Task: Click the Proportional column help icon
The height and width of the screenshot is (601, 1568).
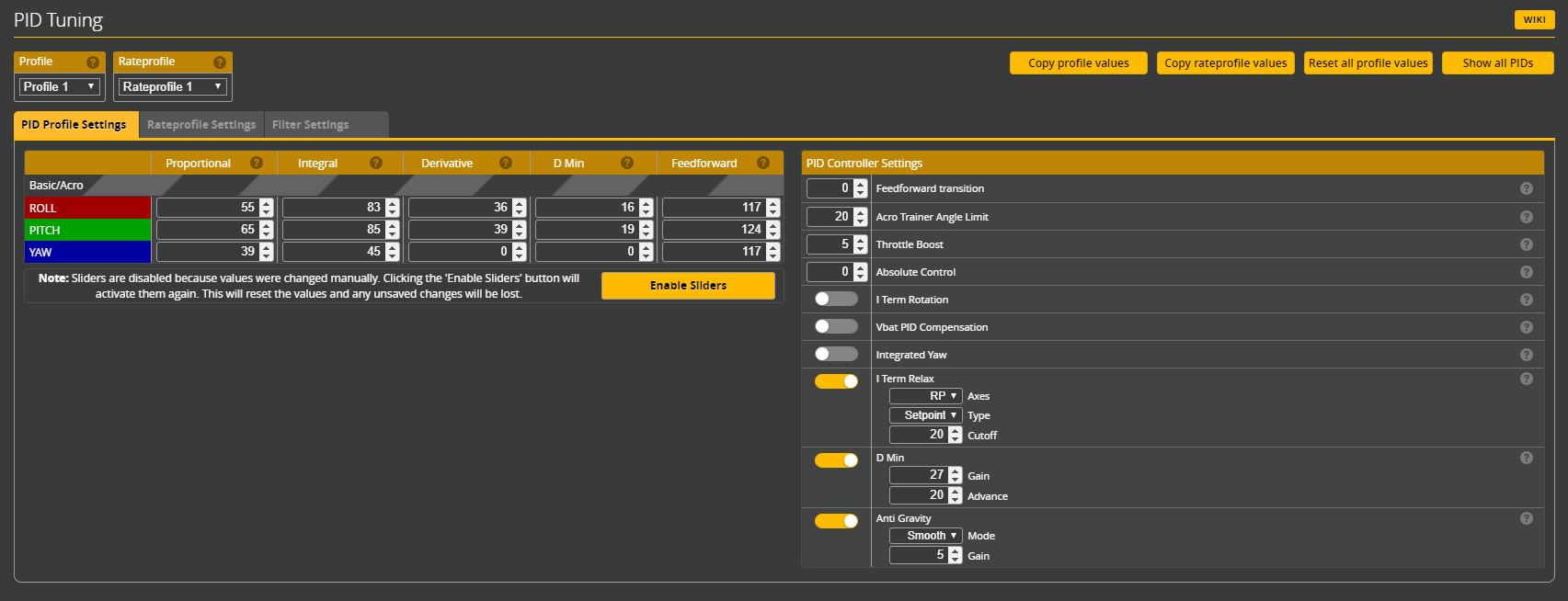Action: [257, 163]
